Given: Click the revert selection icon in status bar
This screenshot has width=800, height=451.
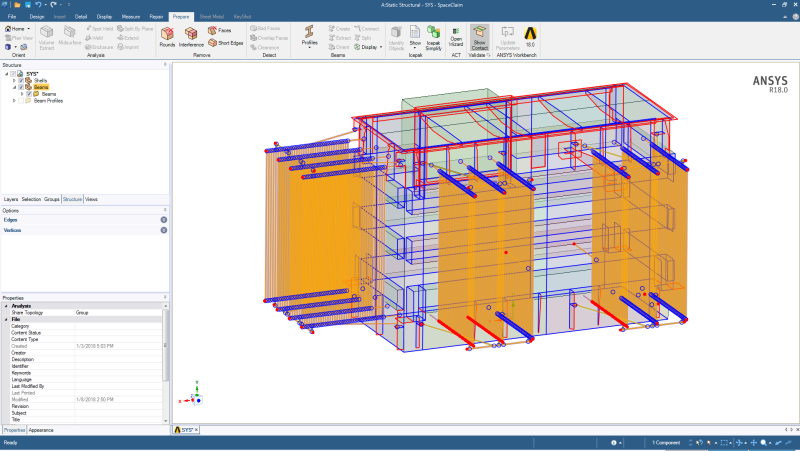Looking at the screenshot, I should pyautogui.click(x=699, y=442).
